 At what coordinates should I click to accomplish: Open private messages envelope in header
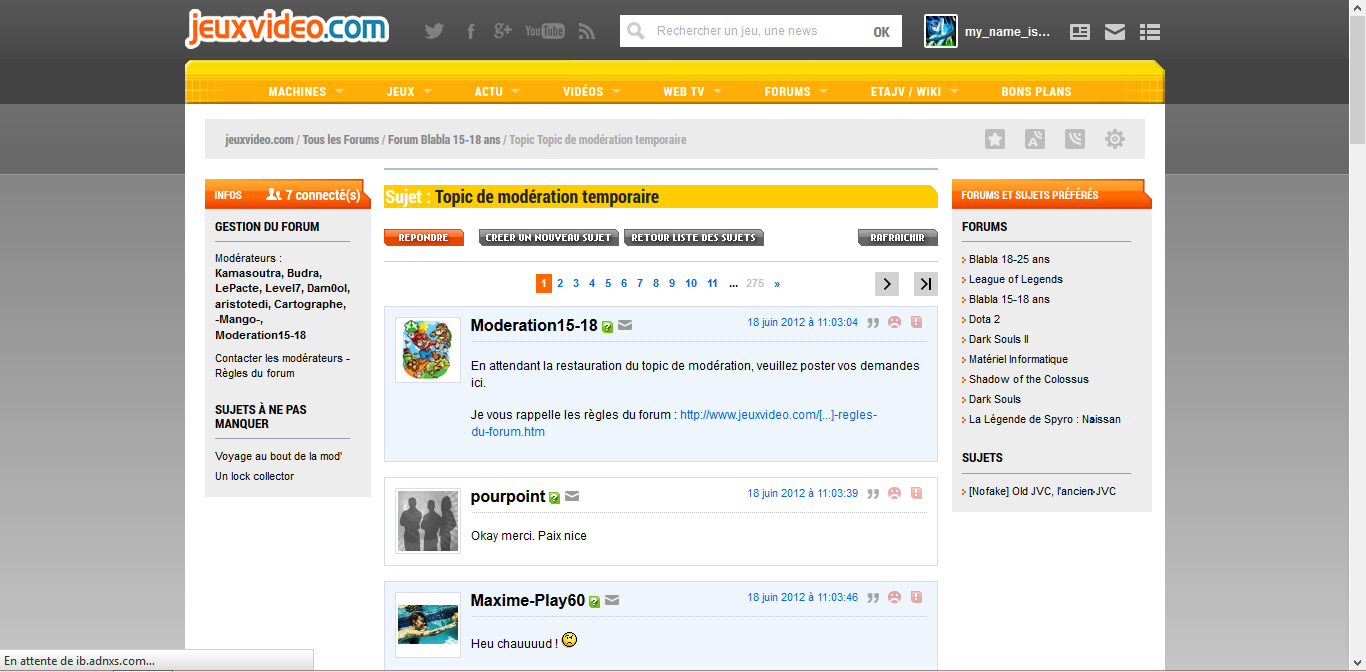[1115, 32]
